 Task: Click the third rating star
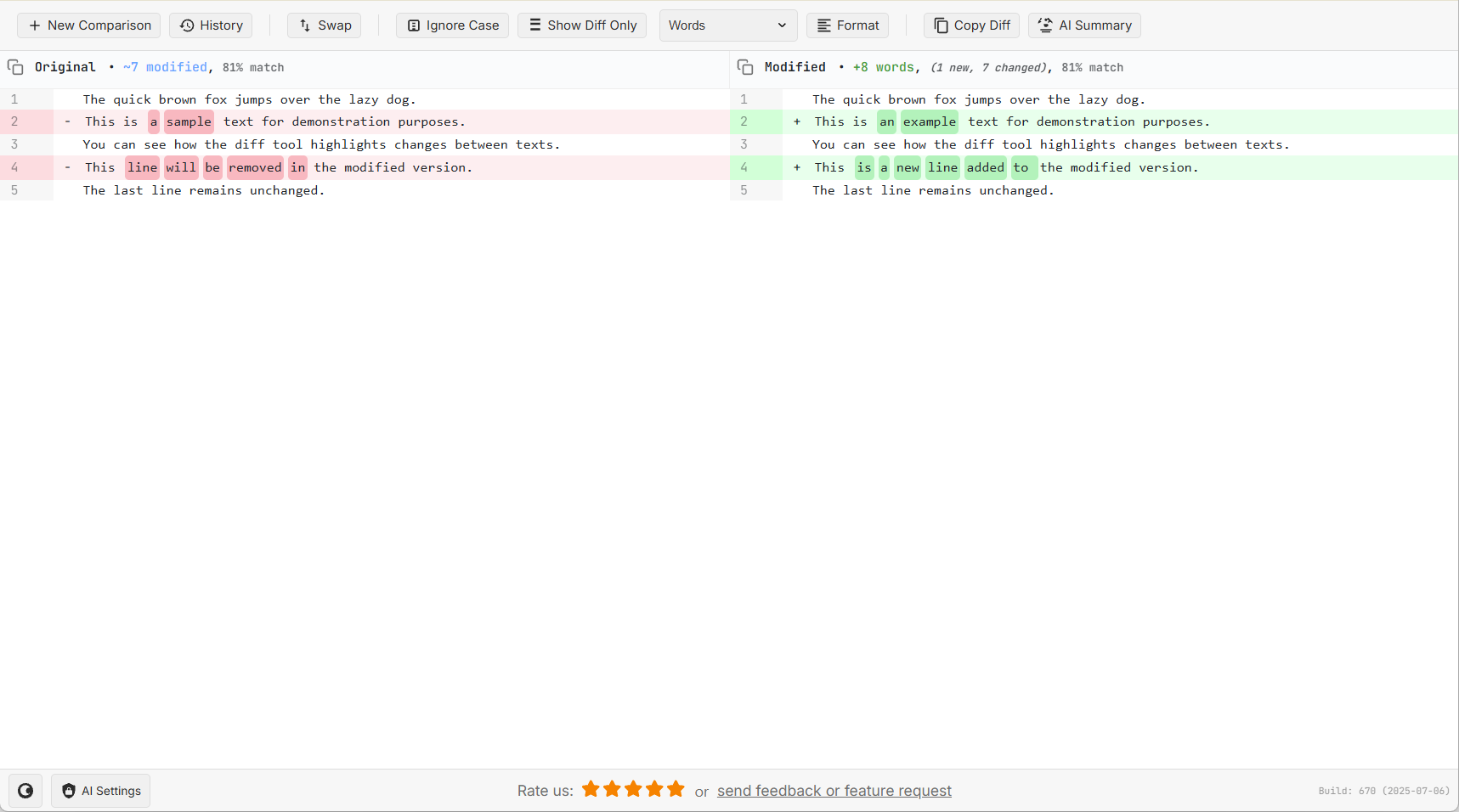coord(633,789)
